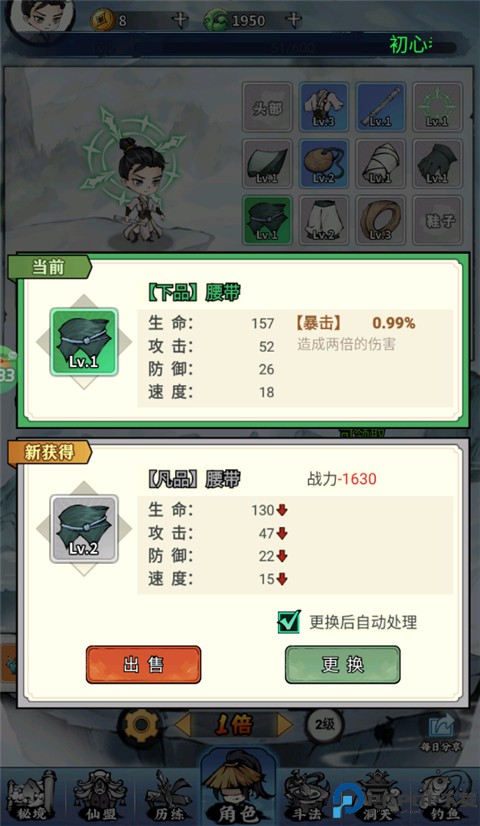This screenshot has width=480, height=826.
Task: Select the white robe armor slot
Action: (324, 106)
